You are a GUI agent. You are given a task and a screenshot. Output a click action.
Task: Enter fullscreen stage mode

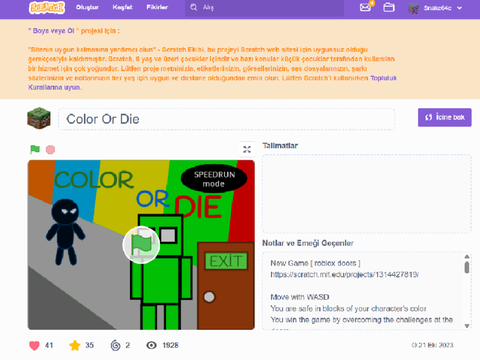tap(247, 149)
